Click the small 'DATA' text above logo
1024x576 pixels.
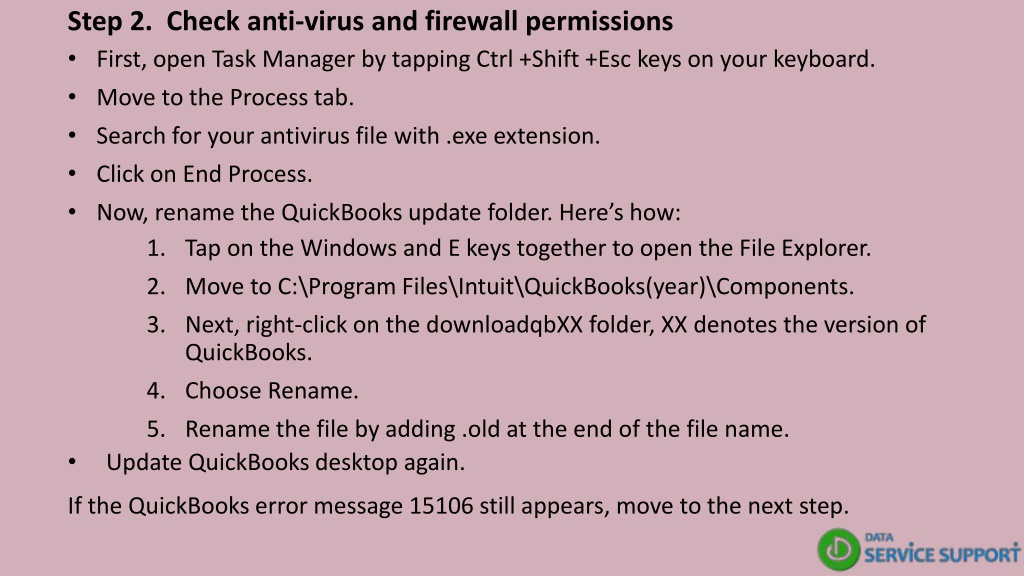[x=879, y=537]
